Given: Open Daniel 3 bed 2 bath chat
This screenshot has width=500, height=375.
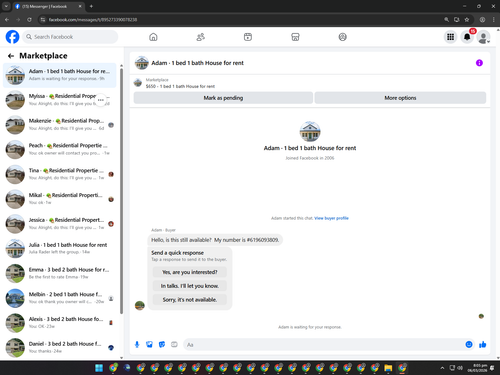Looking at the screenshot, I should coord(60,348).
